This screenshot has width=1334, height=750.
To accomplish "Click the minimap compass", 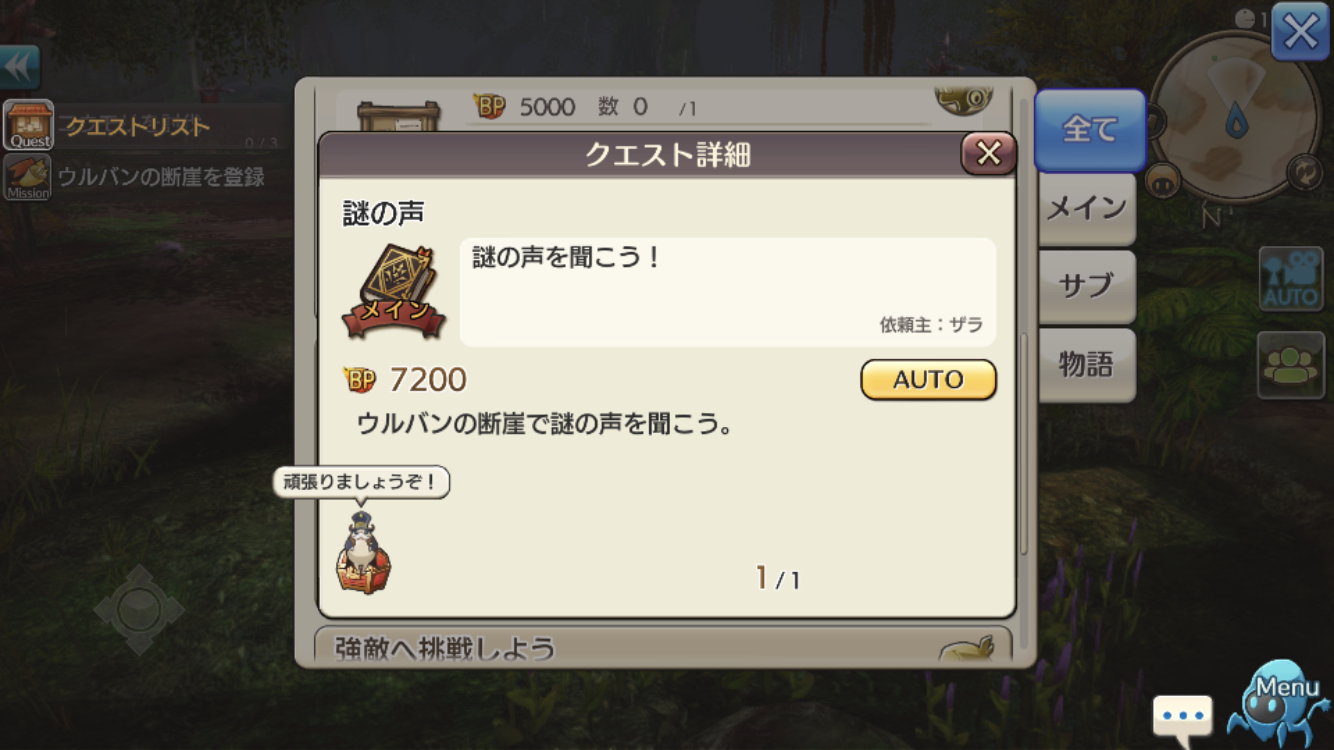I will pyautogui.click(x=1235, y=117).
